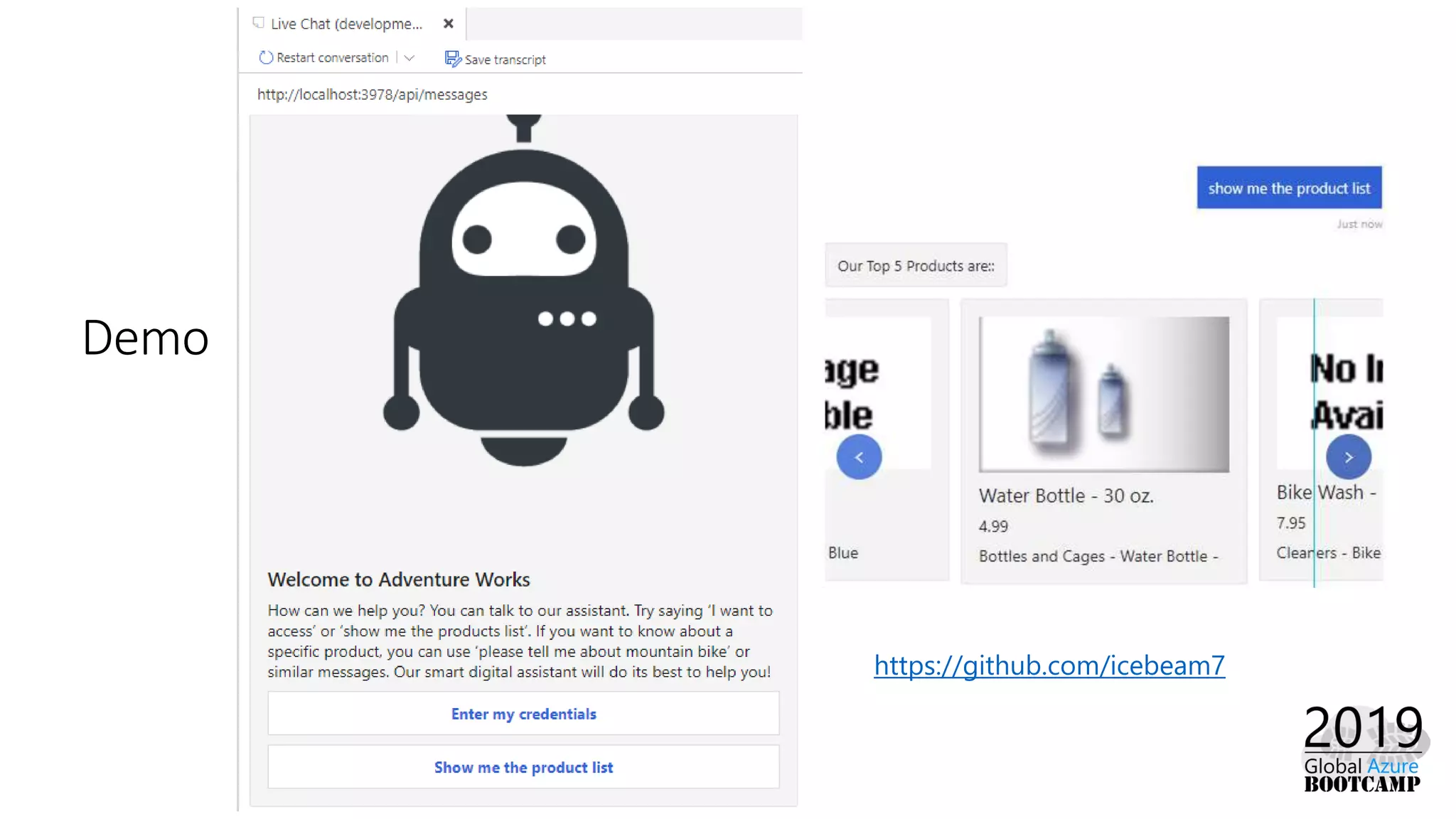Click the 'Welcome to Adventure Works' heading
This screenshot has height=819, width=1456.
399,579
